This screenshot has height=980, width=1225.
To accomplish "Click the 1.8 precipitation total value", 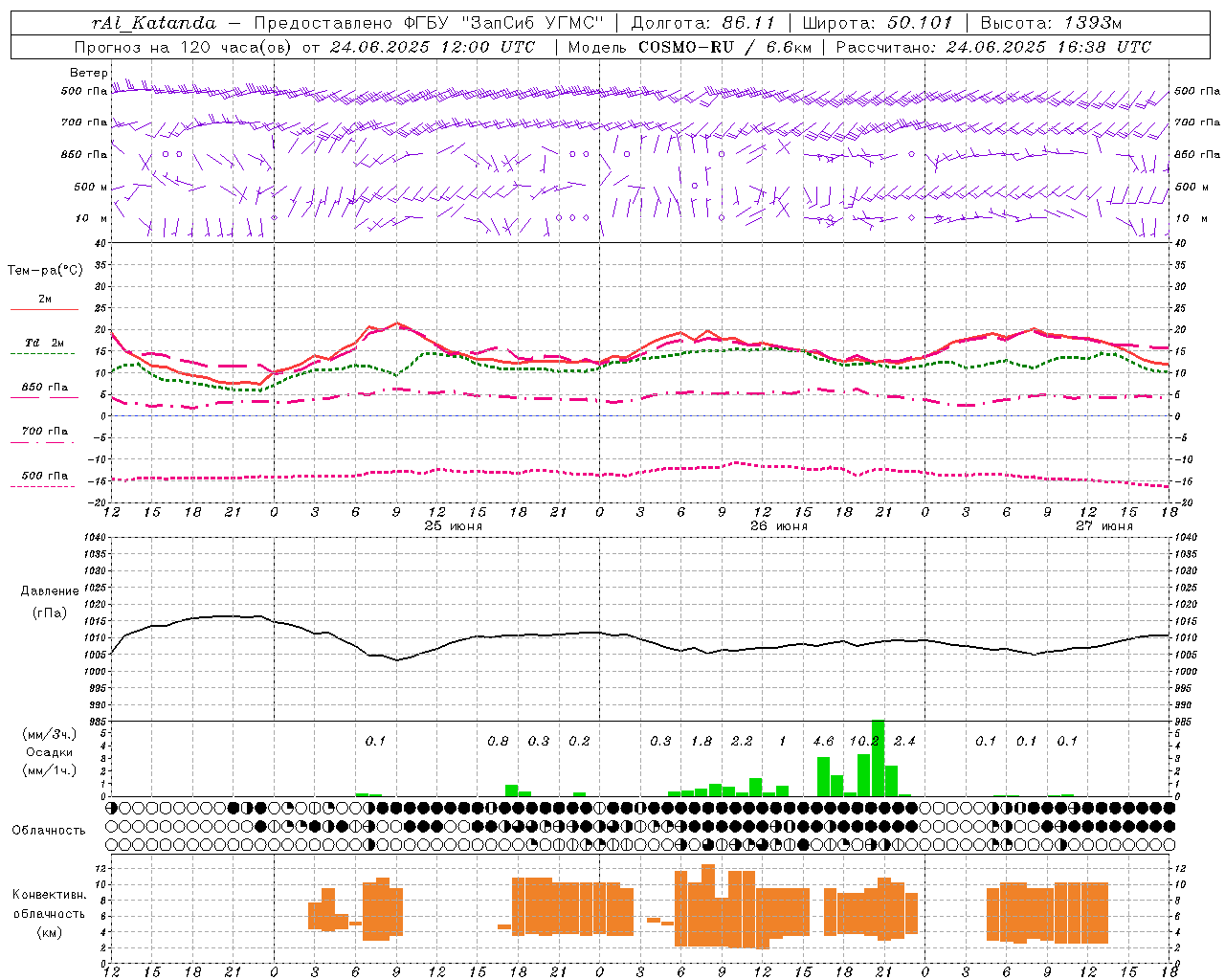I will [x=702, y=741].
